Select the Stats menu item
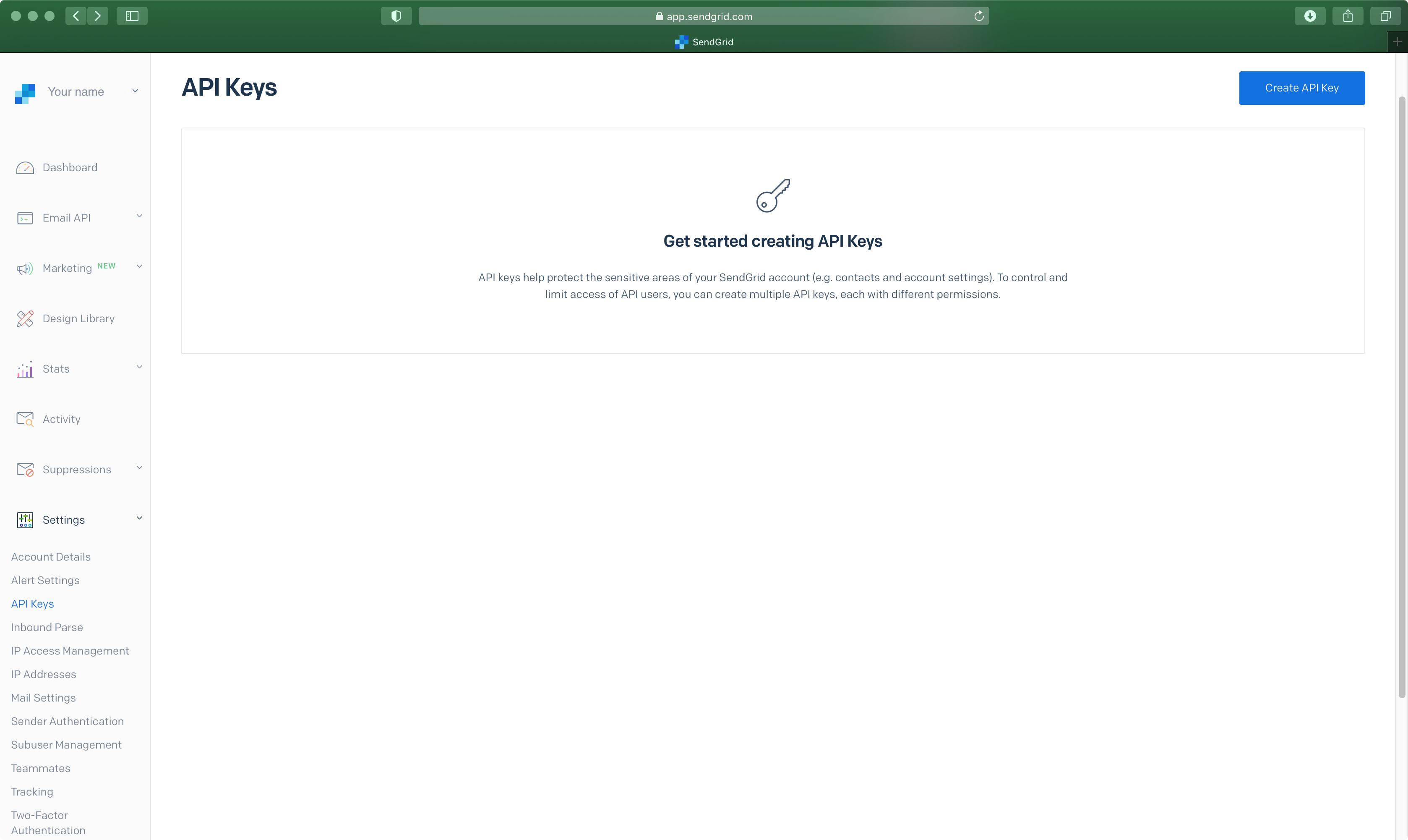This screenshot has height=840, width=1408. tap(56, 369)
